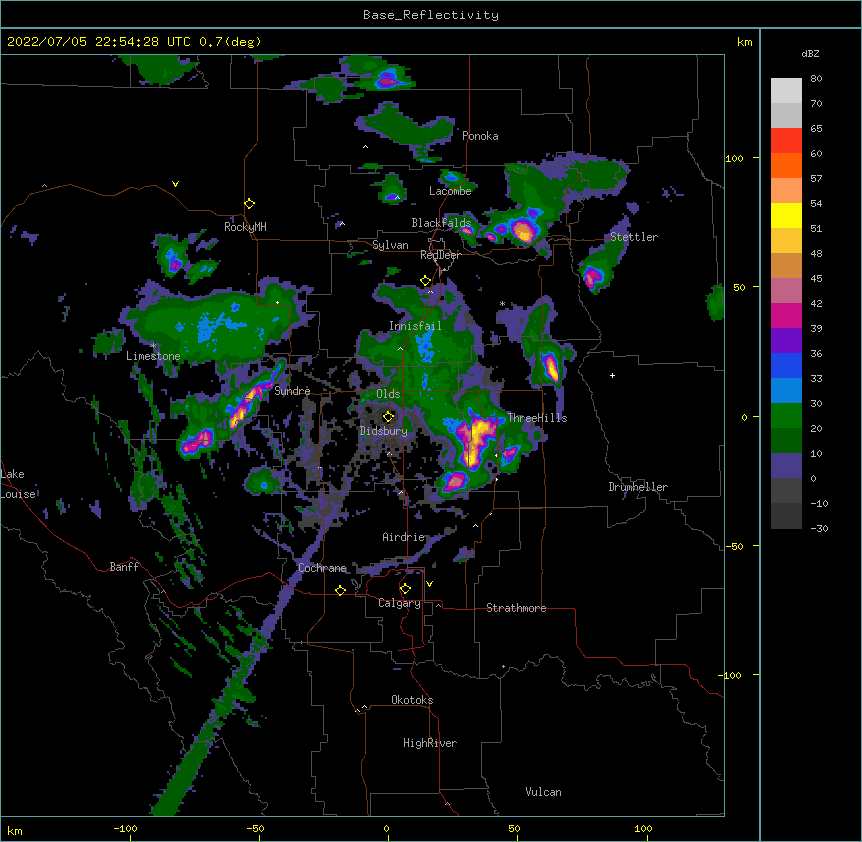
Task: Click the Lake Louise label
Action: [x=16, y=484]
